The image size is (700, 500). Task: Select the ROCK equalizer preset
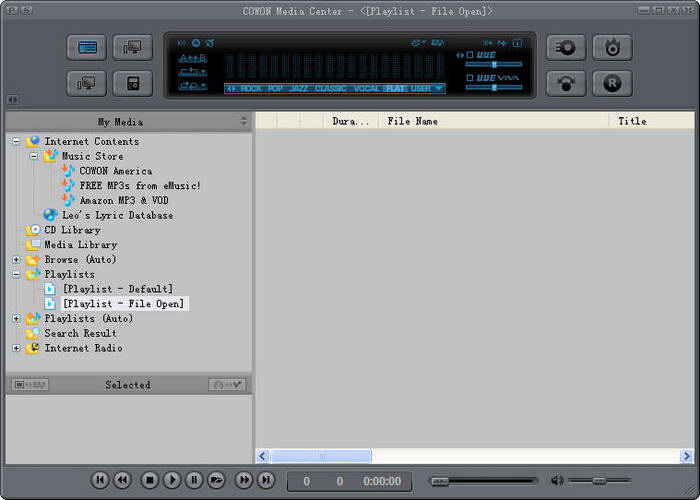pyautogui.click(x=251, y=88)
